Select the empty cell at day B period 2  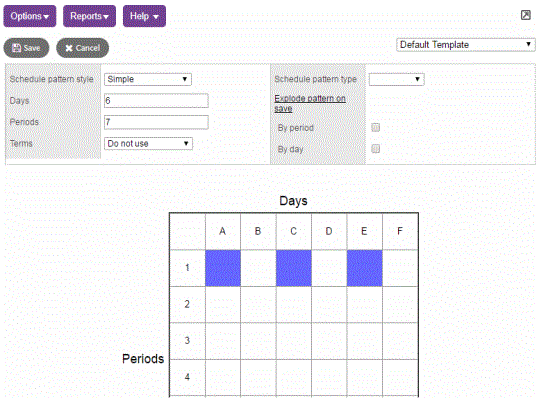[258, 304]
